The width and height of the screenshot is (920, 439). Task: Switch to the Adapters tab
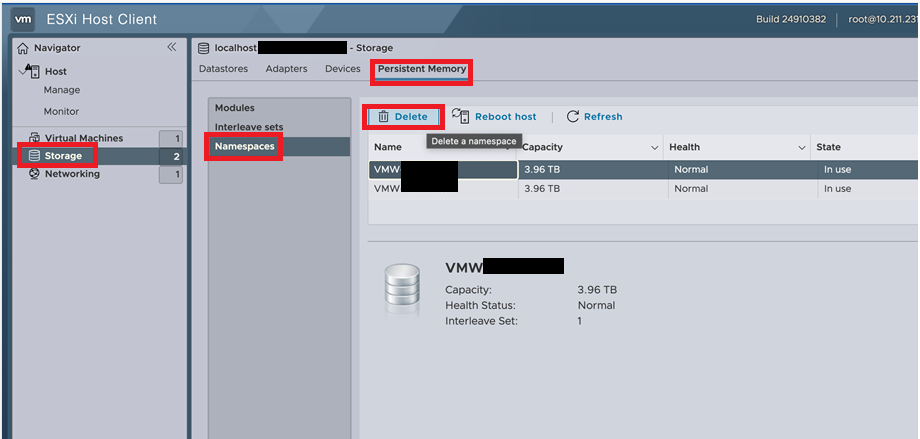[286, 69]
